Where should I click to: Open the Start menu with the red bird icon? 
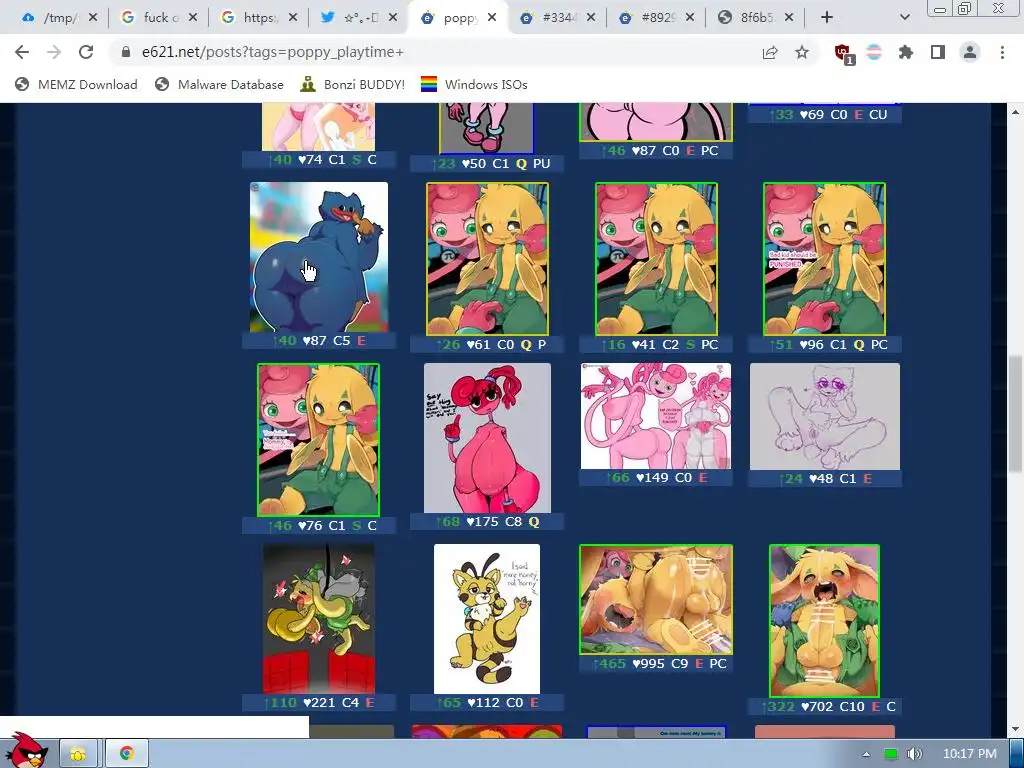26,751
